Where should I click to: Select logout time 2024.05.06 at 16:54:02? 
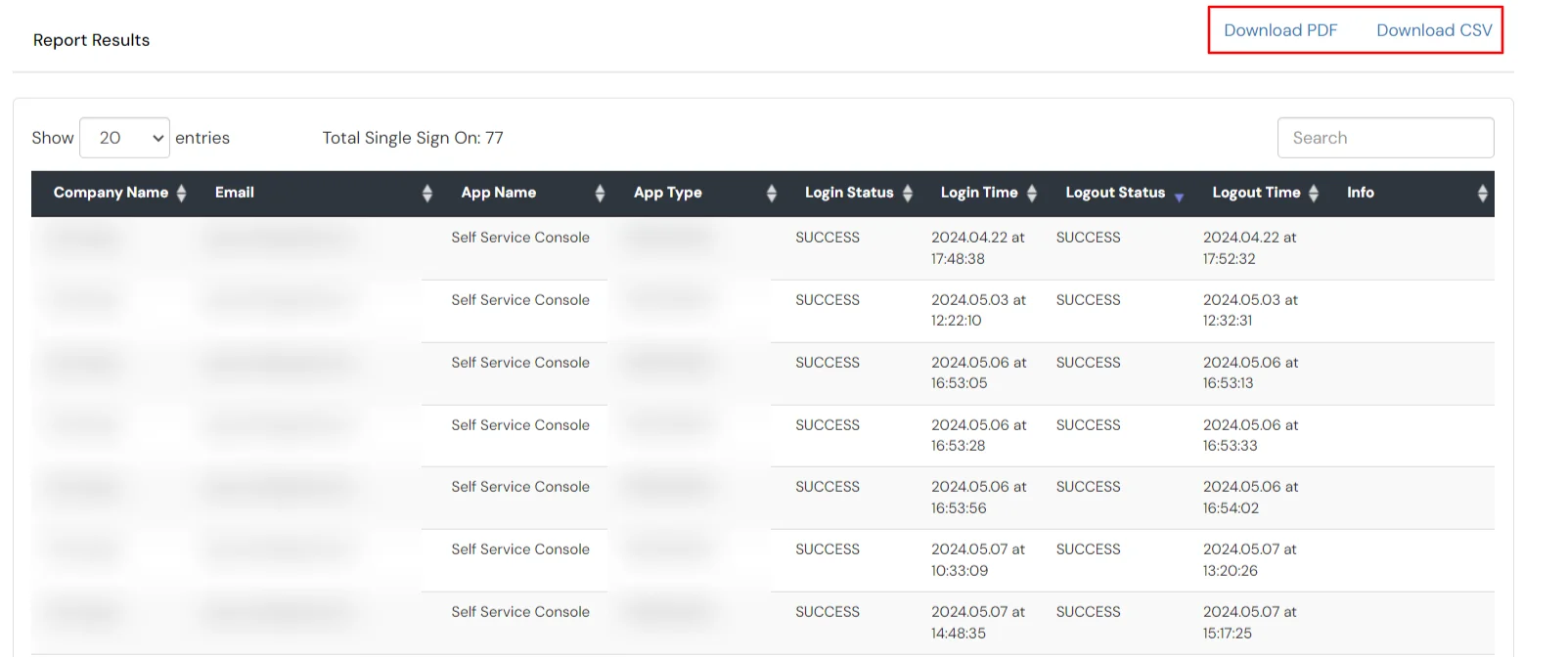click(x=1251, y=498)
